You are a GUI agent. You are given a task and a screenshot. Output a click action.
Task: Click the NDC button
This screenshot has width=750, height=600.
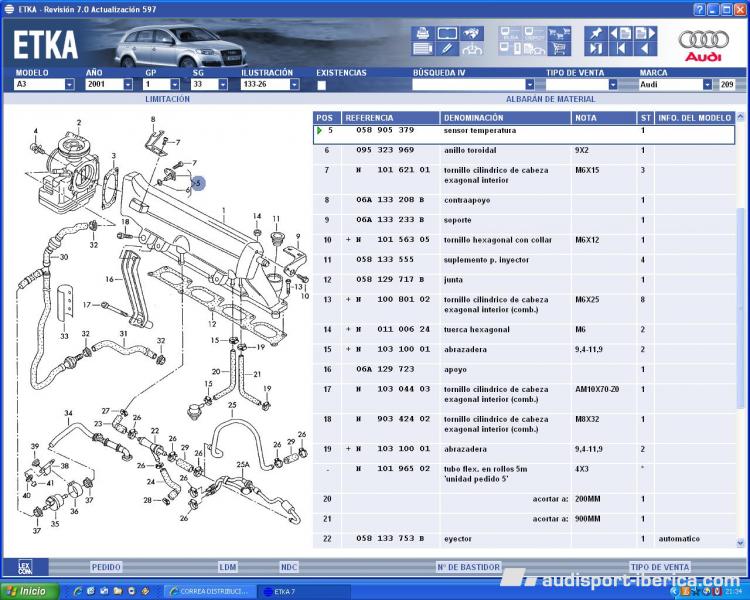coord(289,567)
